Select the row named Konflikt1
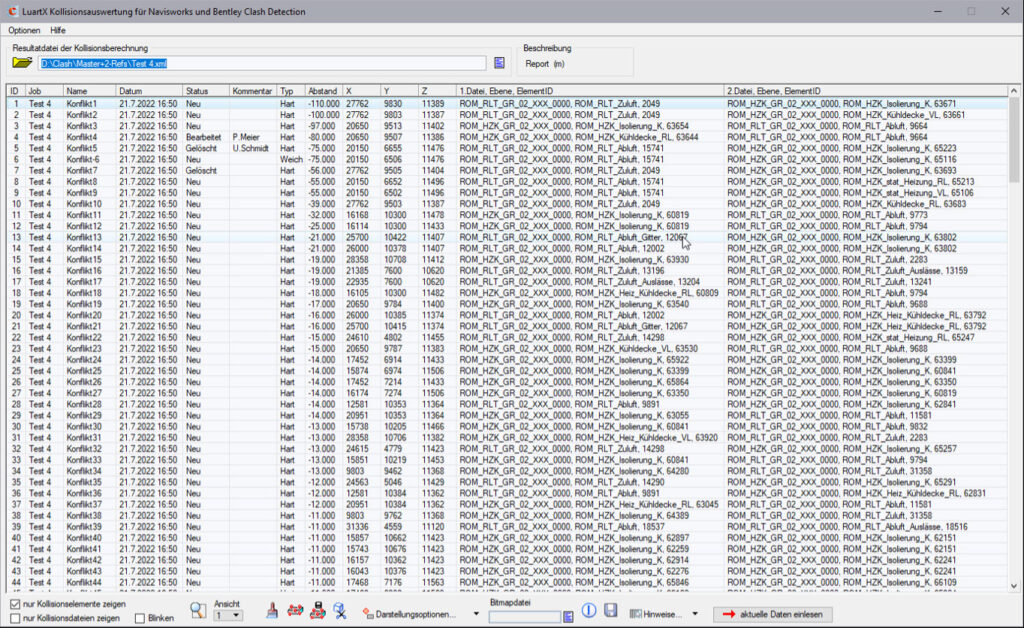The image size is (1024, 628). click(x=507, y=104)
